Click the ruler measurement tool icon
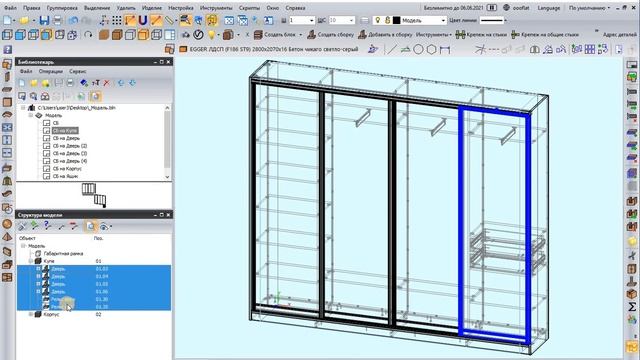This screenshot has height=360, width=640. pos(169,20)
